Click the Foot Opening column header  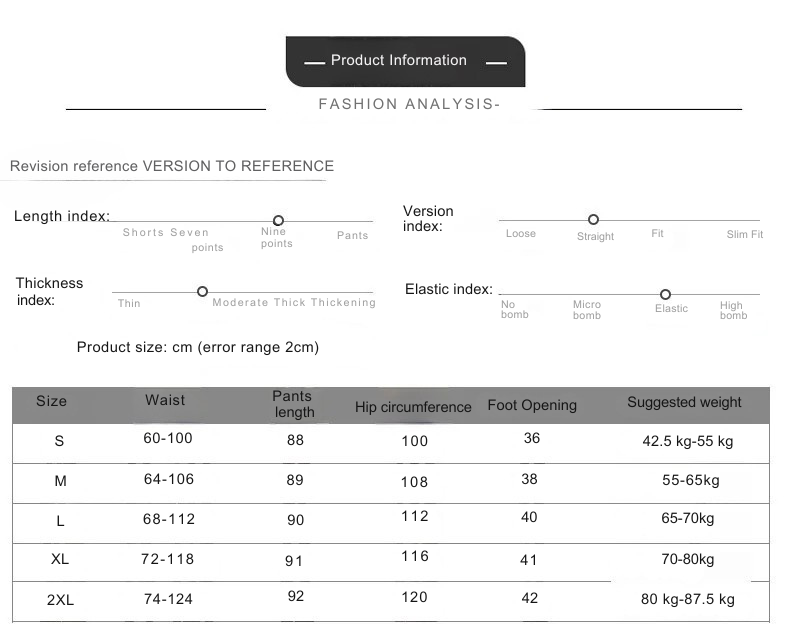click(532, 405)
